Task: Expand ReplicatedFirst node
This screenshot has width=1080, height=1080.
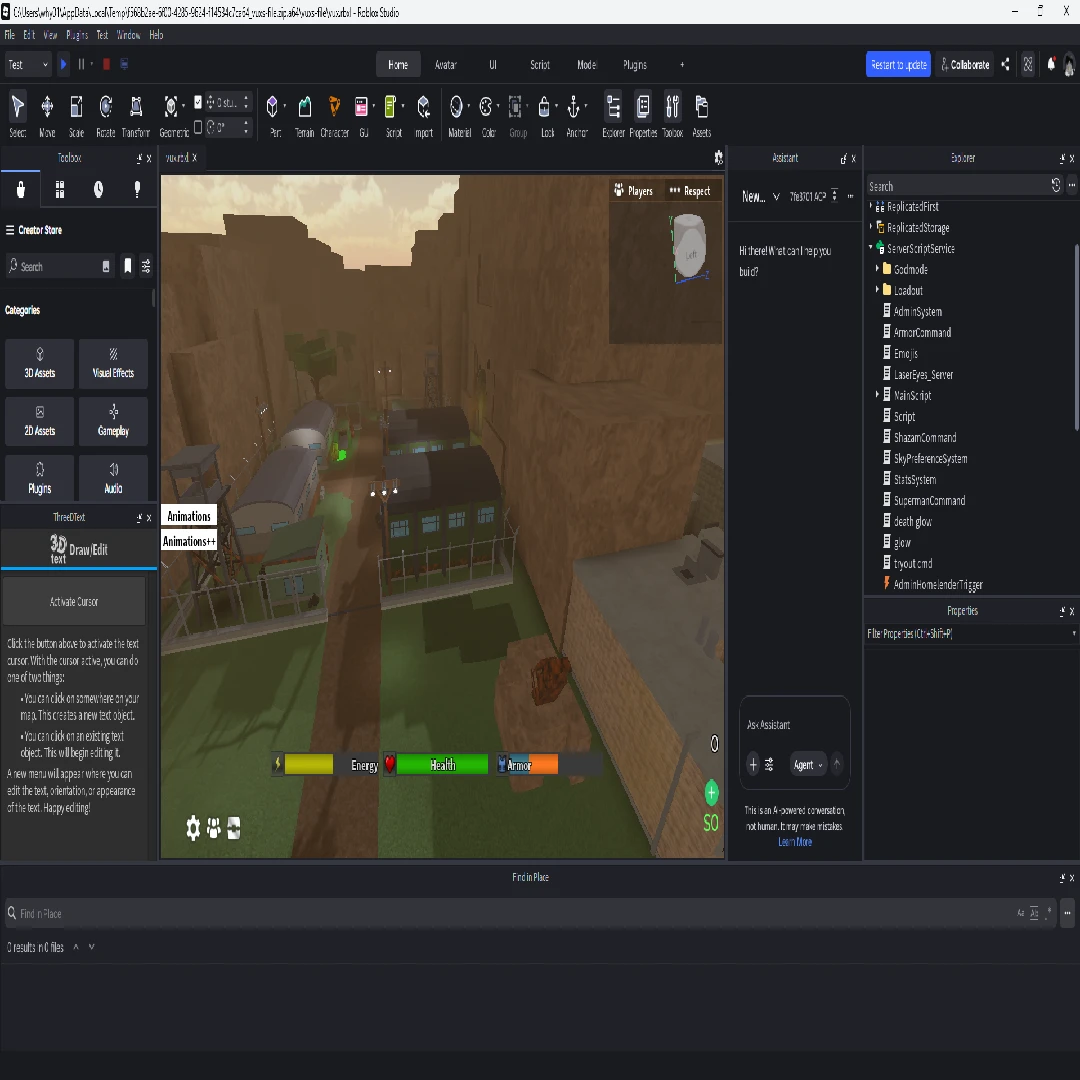Action: [x=871, y=205]
